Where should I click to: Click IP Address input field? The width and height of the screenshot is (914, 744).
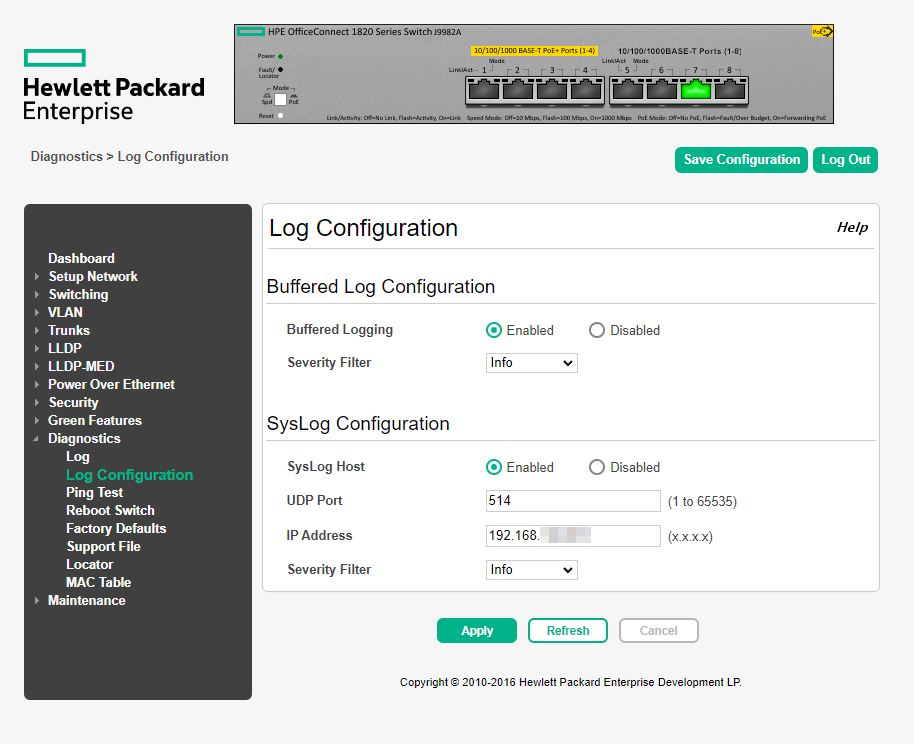[573, 536]
